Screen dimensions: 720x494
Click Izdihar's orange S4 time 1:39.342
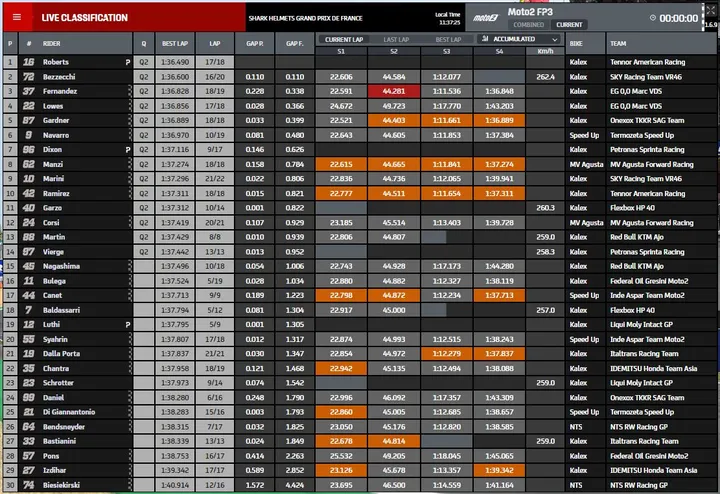pos(499,470)
